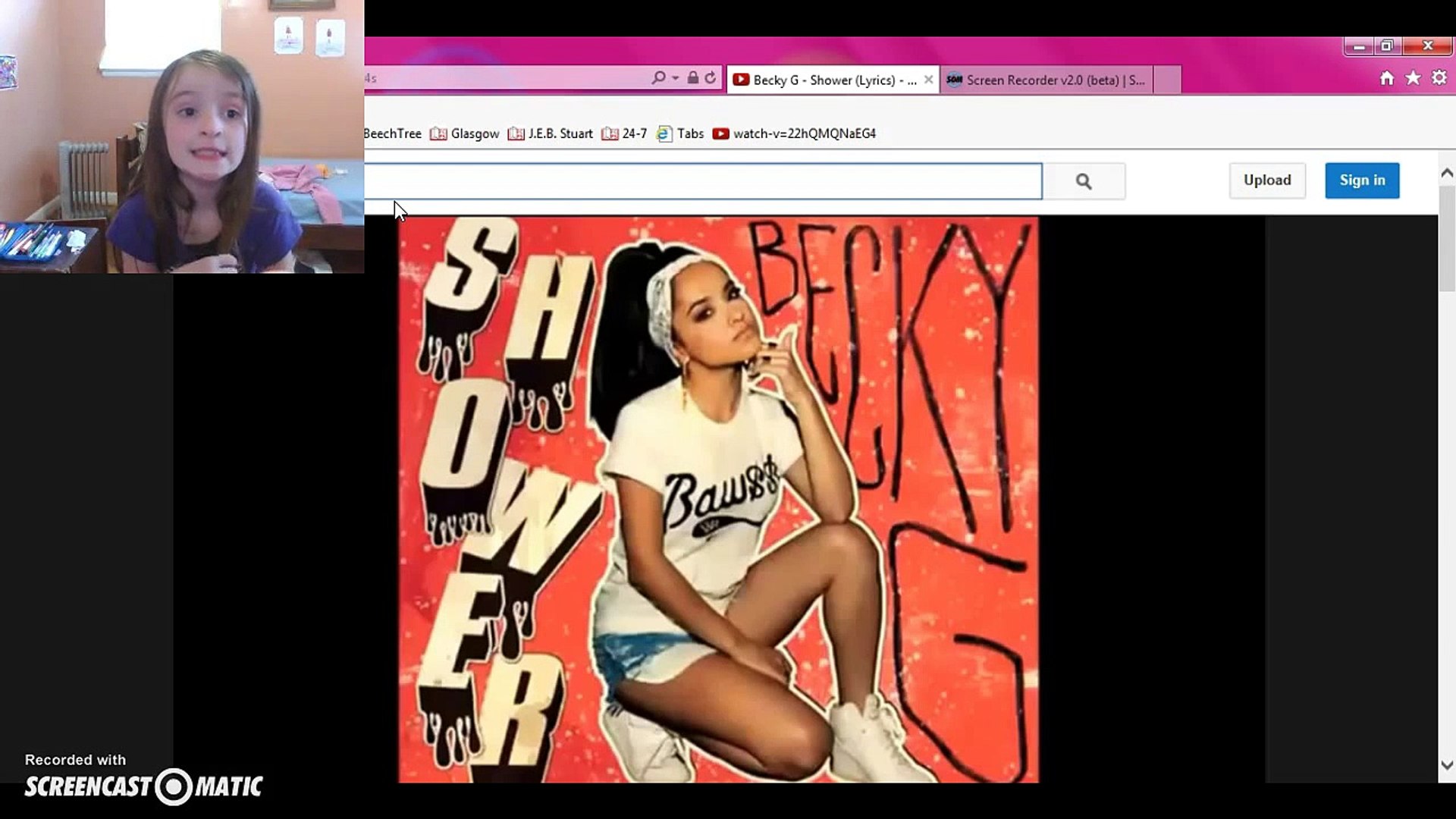Click the security lock icon in address bar

pos(692,78)
